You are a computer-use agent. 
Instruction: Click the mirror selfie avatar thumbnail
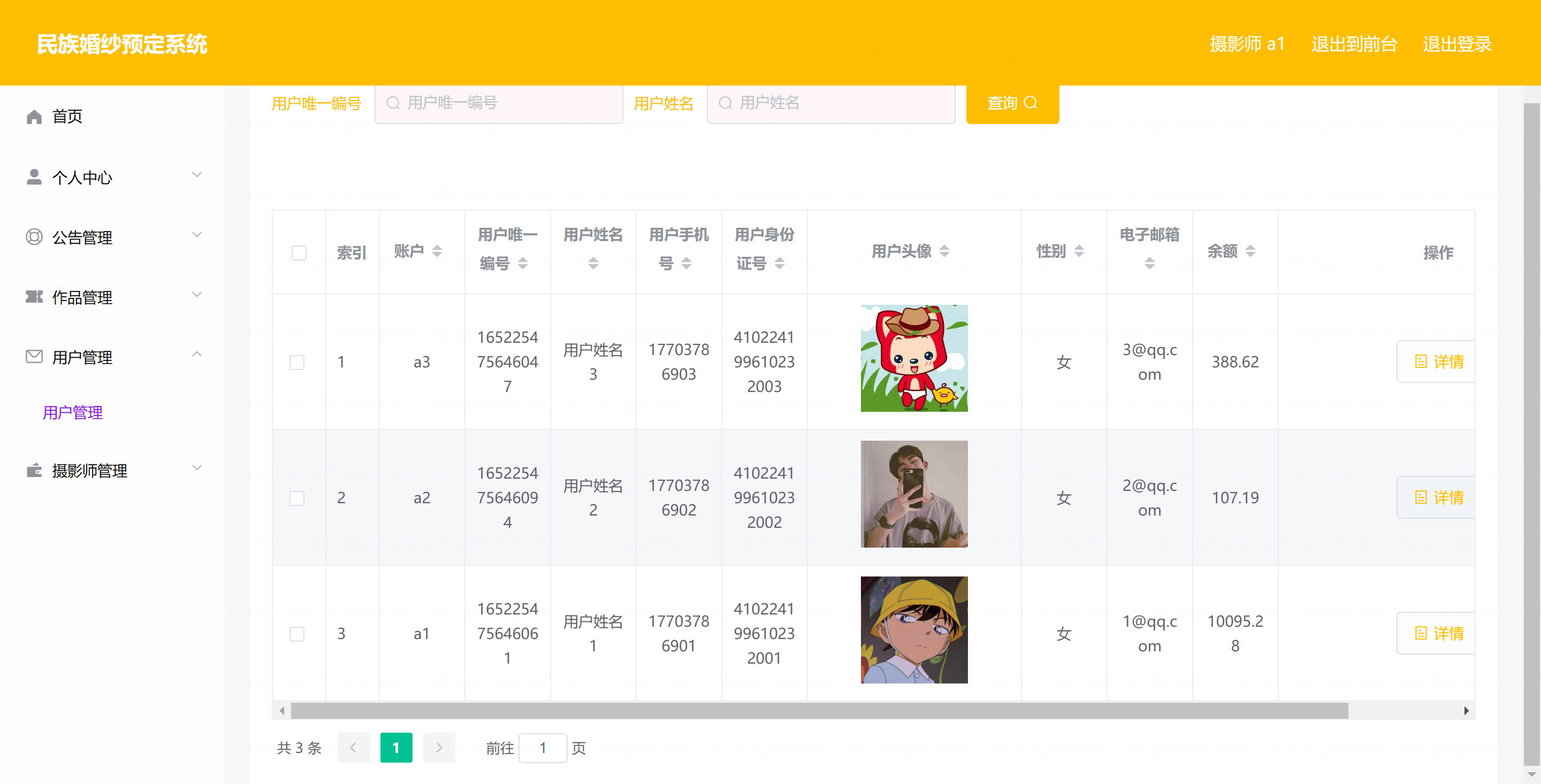coord(914,494)
